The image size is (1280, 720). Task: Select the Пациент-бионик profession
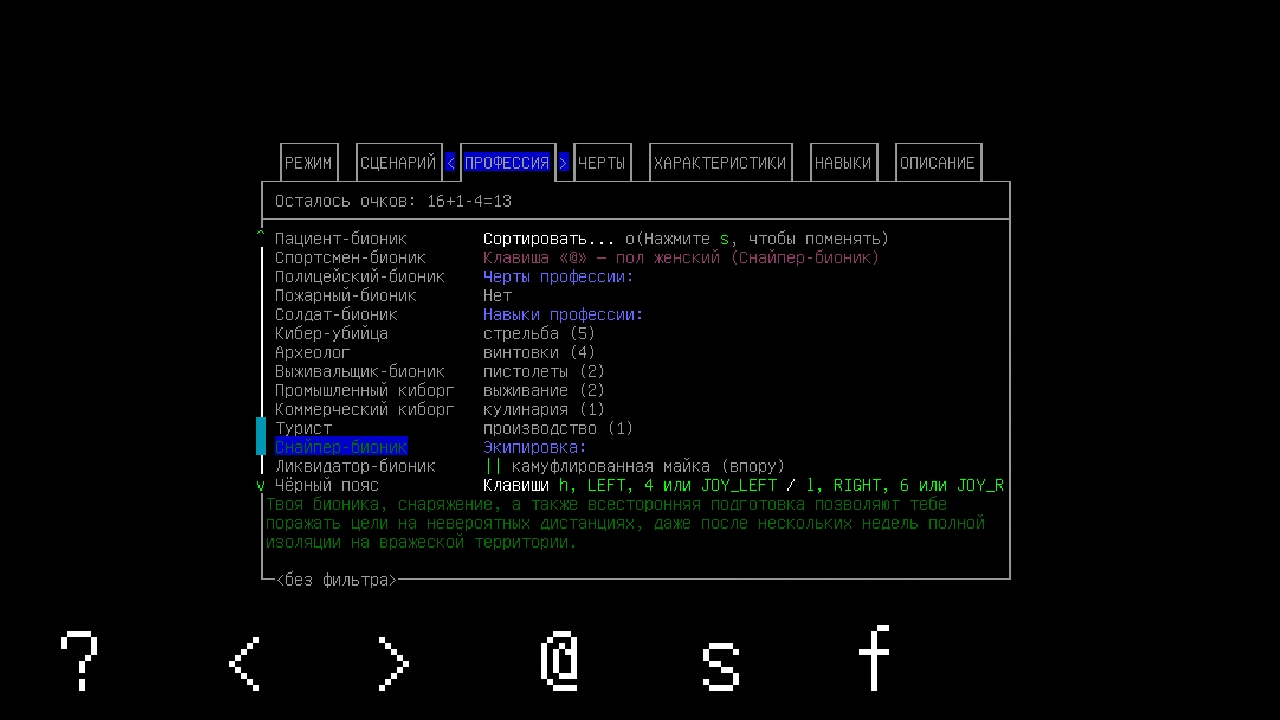(341, 239)
